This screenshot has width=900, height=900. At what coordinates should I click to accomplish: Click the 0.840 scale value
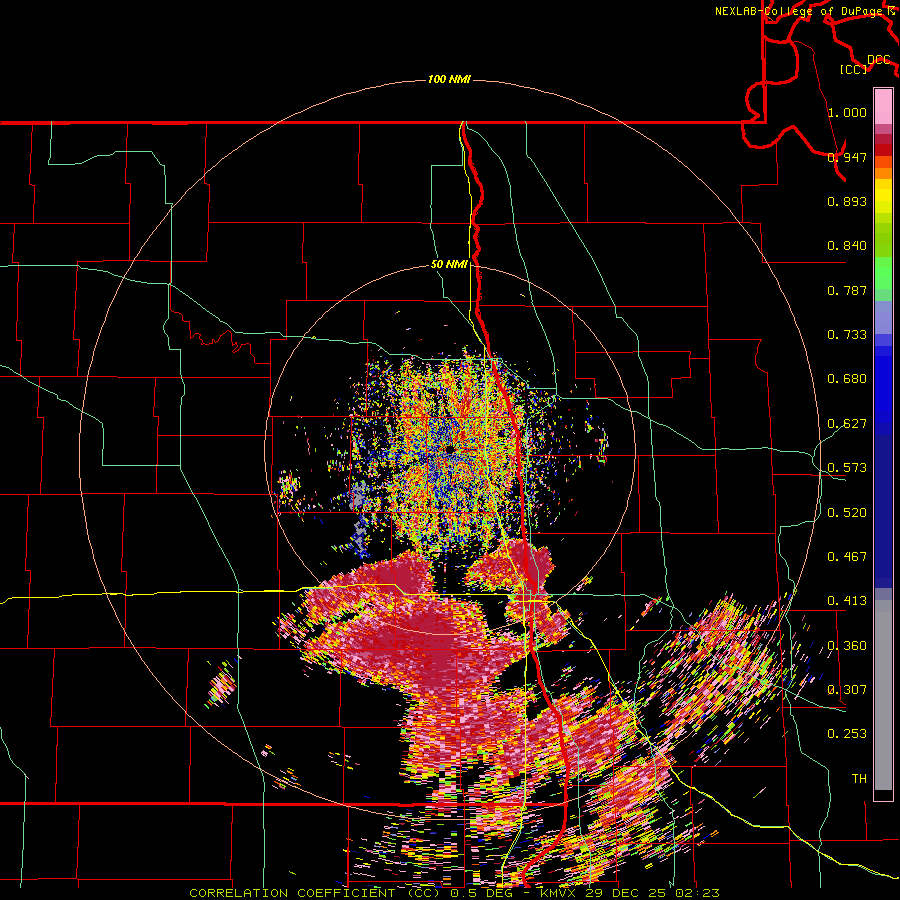pyautogui.click(x=847, y=246)
